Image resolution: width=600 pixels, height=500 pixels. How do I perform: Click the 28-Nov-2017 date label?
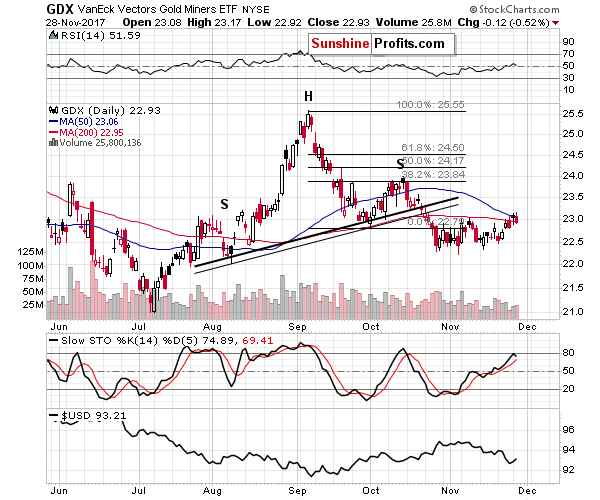[76, 23]
